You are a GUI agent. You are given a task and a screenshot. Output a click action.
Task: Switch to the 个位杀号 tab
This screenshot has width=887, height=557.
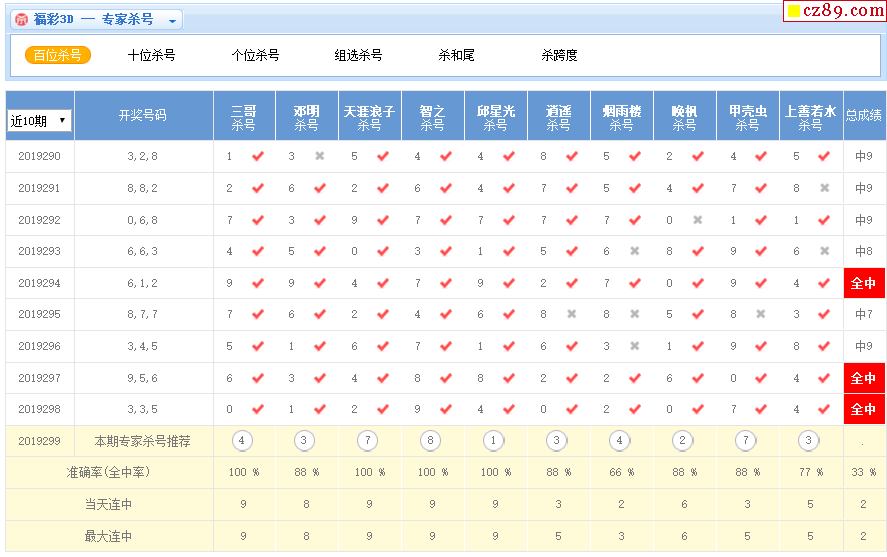tap(256, 55)
